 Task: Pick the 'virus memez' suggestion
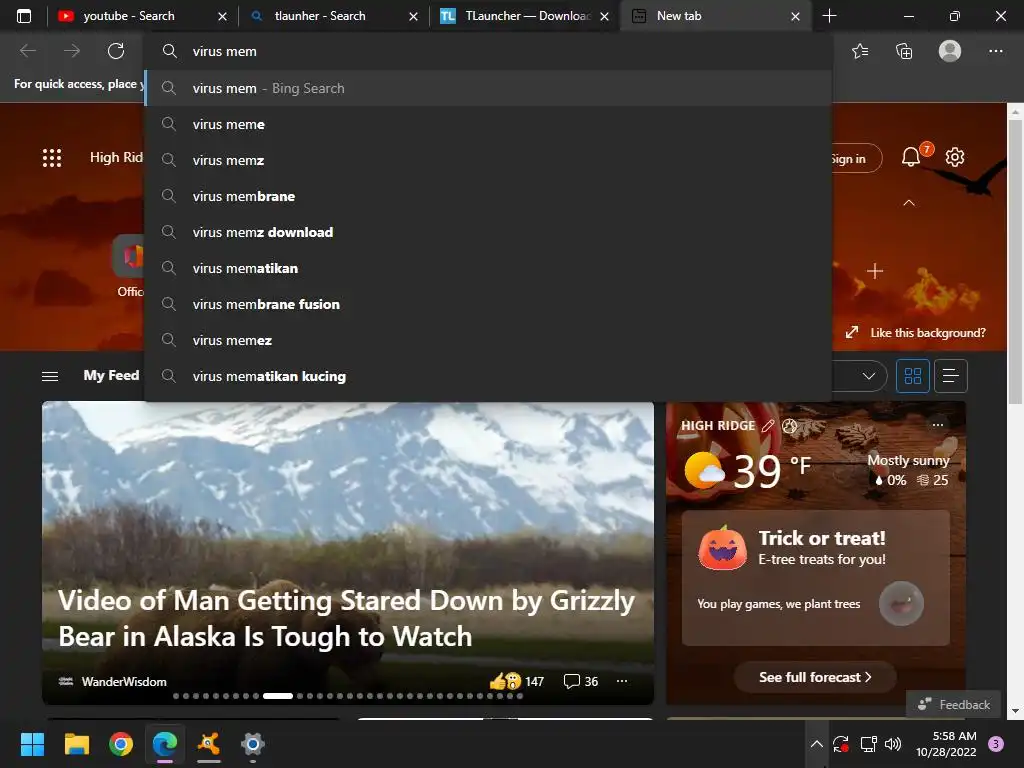coord(487,340)
